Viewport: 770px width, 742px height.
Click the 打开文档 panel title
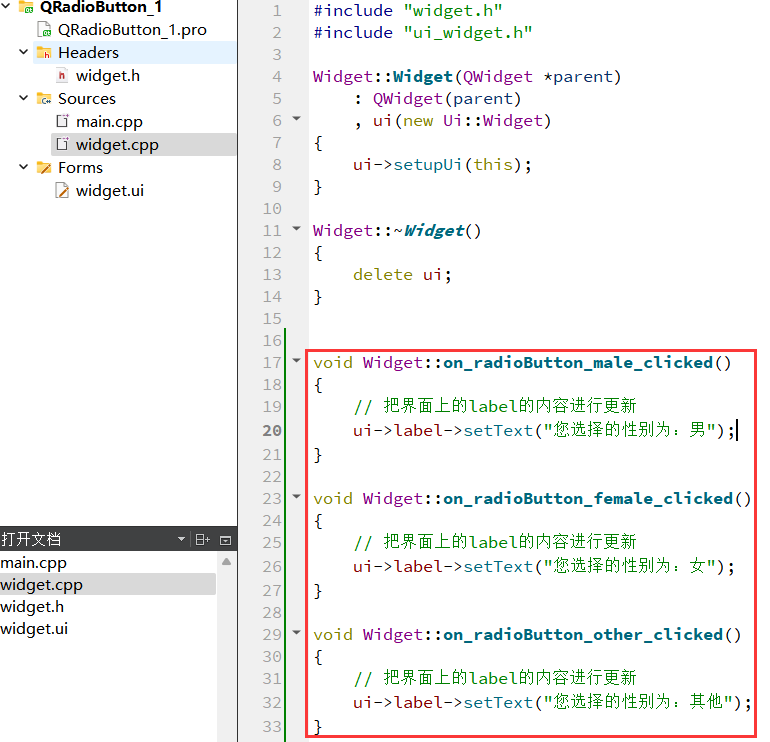click(31, 539)
